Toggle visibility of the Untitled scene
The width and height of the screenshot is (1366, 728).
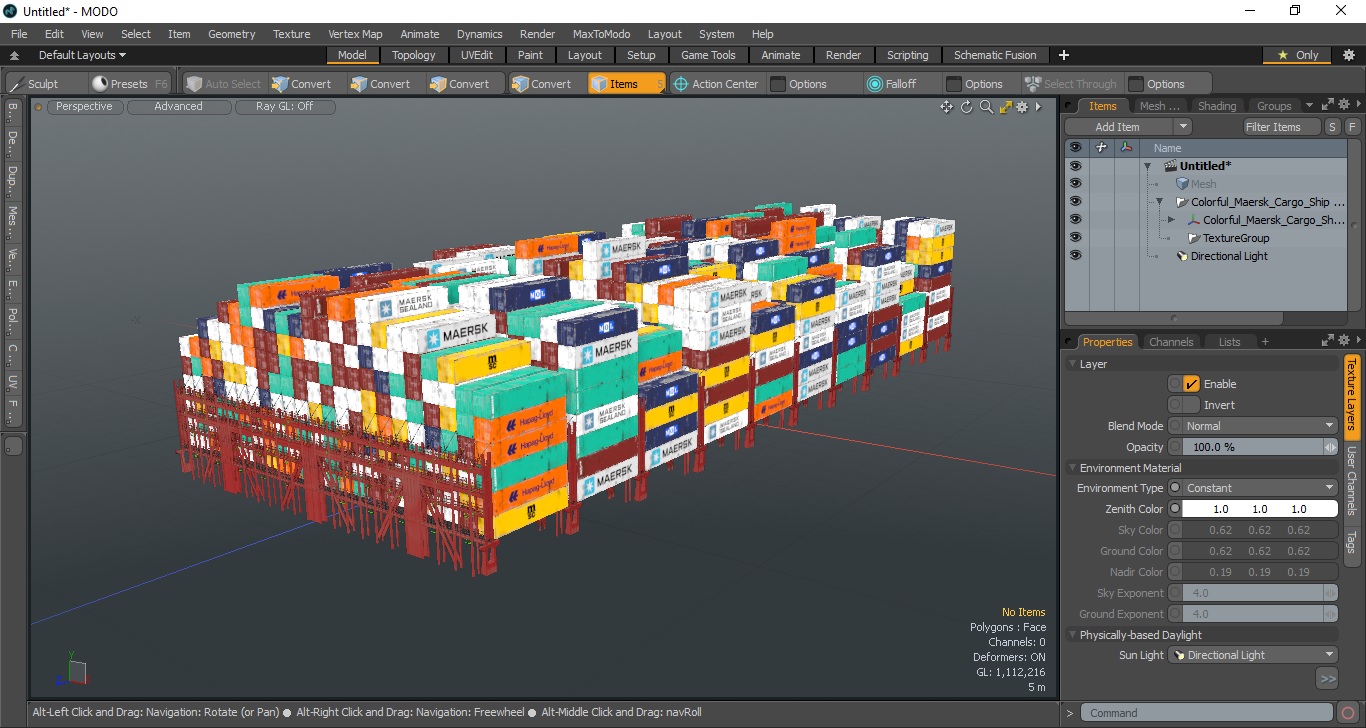(1075, 166)
